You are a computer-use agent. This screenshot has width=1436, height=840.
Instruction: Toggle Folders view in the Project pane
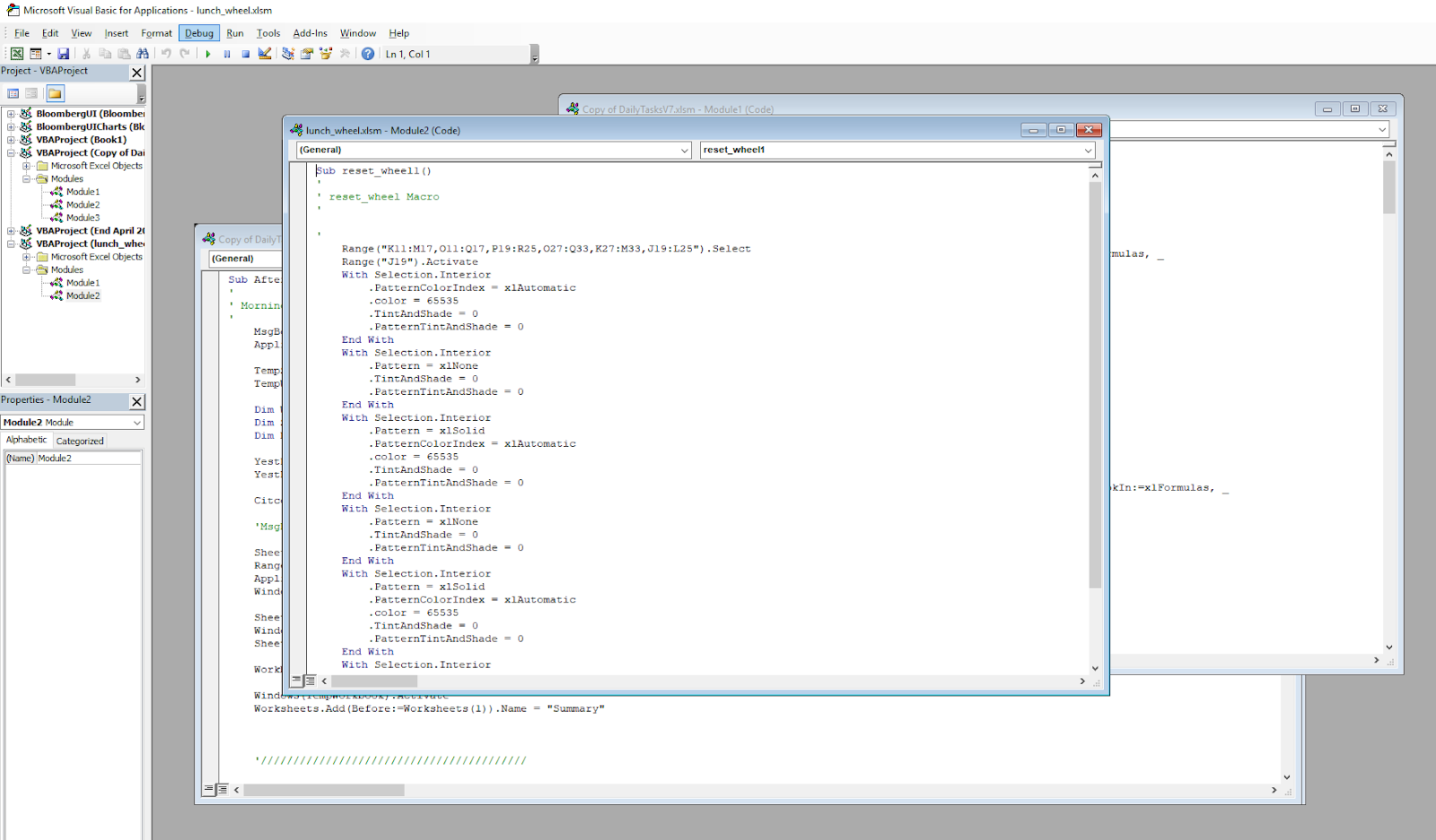55,93
